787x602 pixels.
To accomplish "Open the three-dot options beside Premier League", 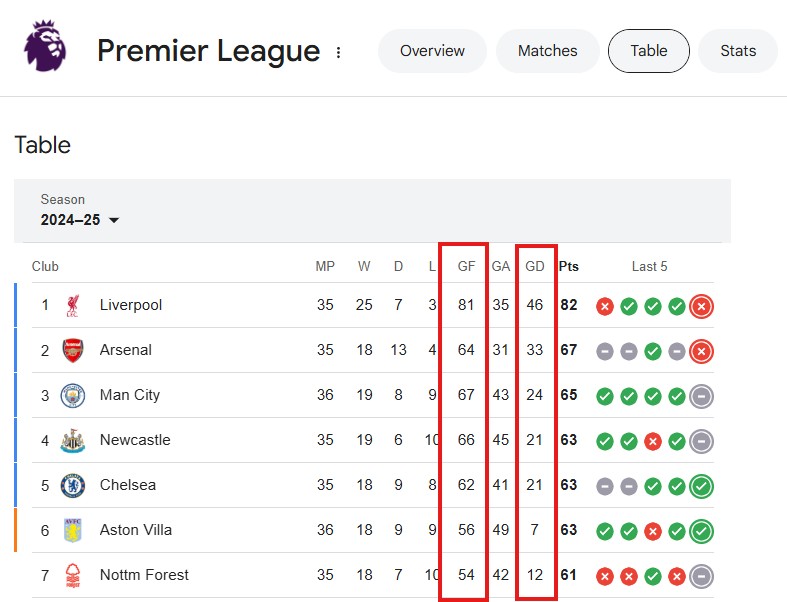I will click(338, 52).
